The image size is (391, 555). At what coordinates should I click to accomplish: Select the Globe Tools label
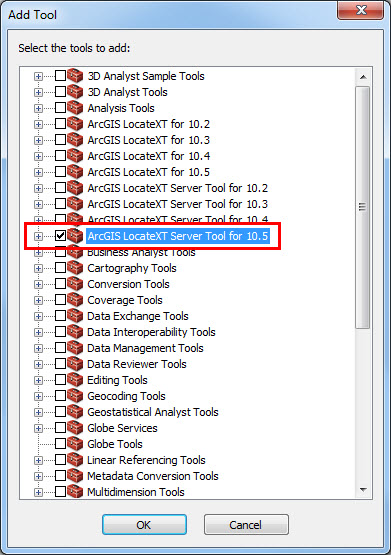pos(115,444)
